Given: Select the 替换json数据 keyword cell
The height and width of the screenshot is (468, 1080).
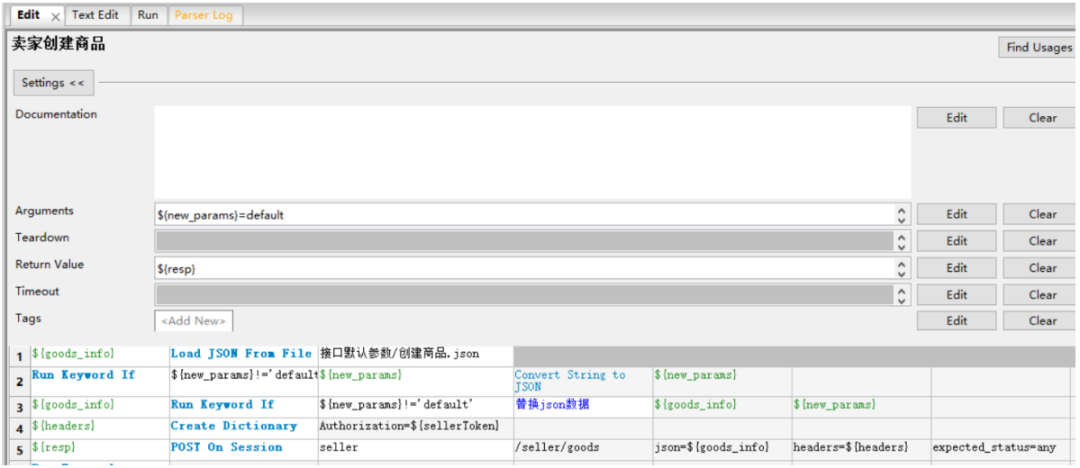Looking at the screenshot, I should [x=583, y=406].
